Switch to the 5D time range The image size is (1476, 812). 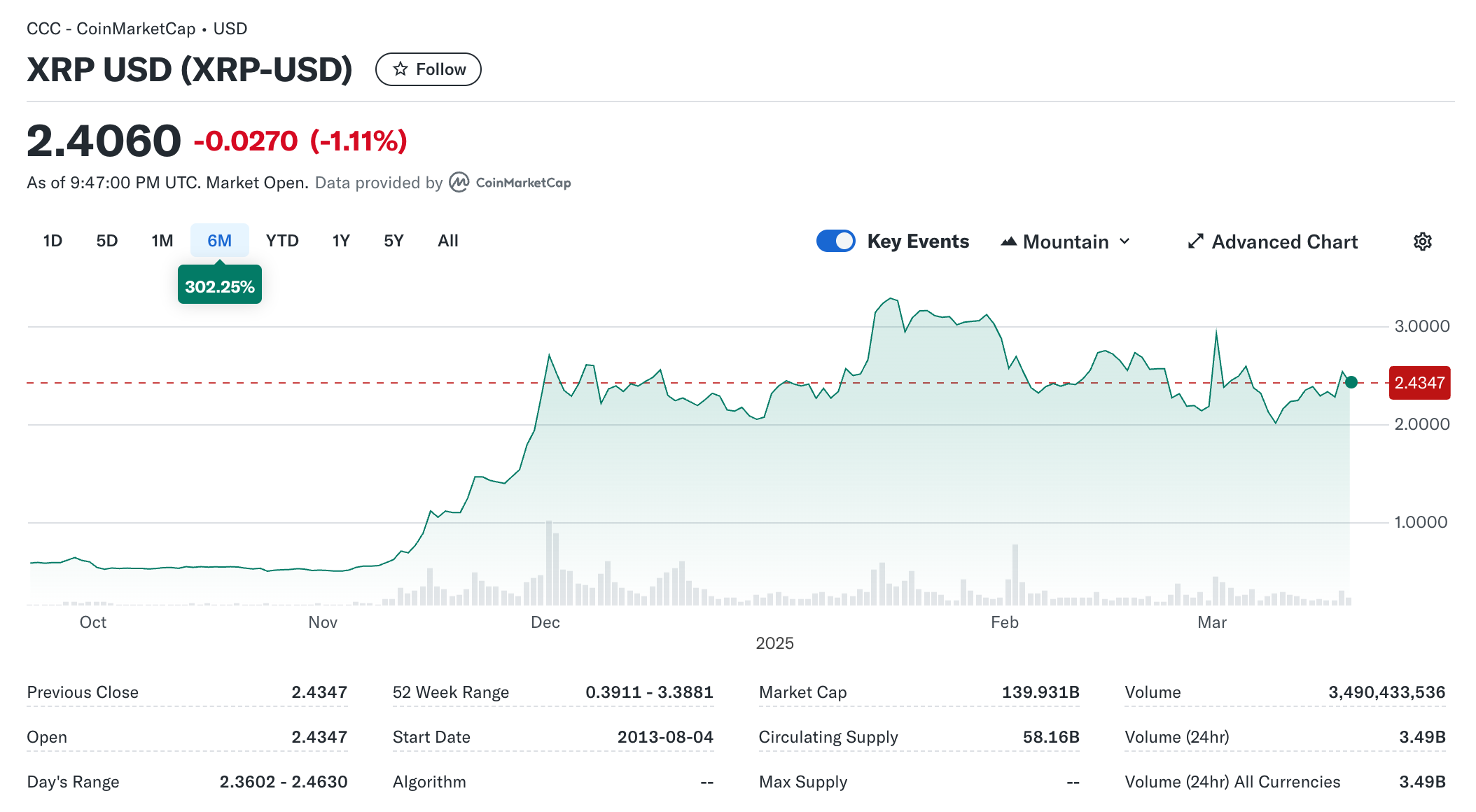point(106,241)
